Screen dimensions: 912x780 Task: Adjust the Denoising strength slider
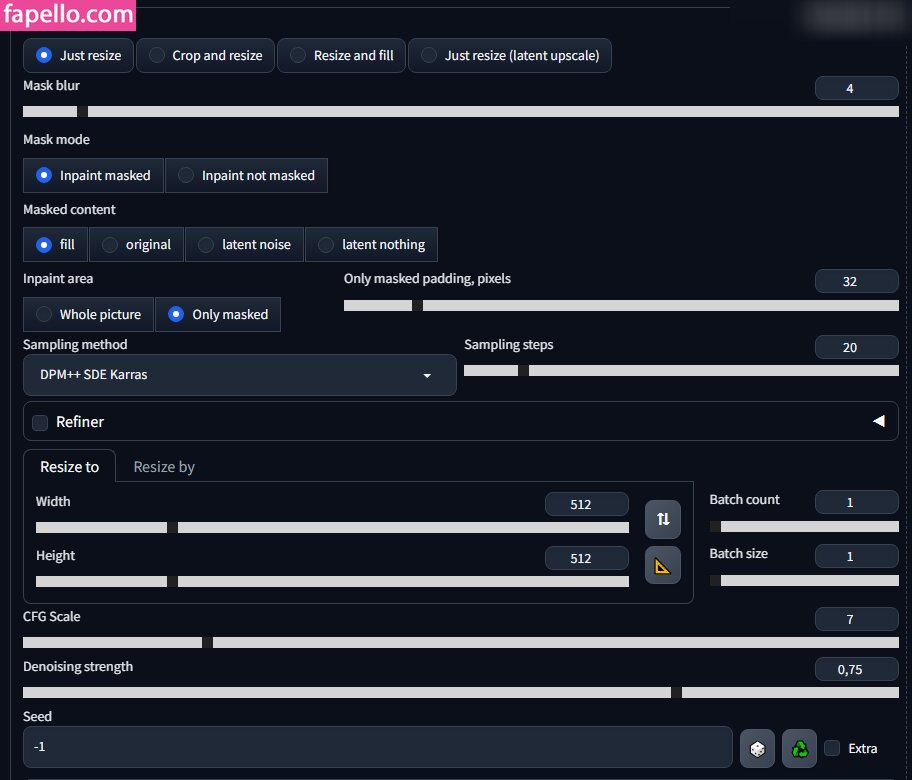pos(676,692)
